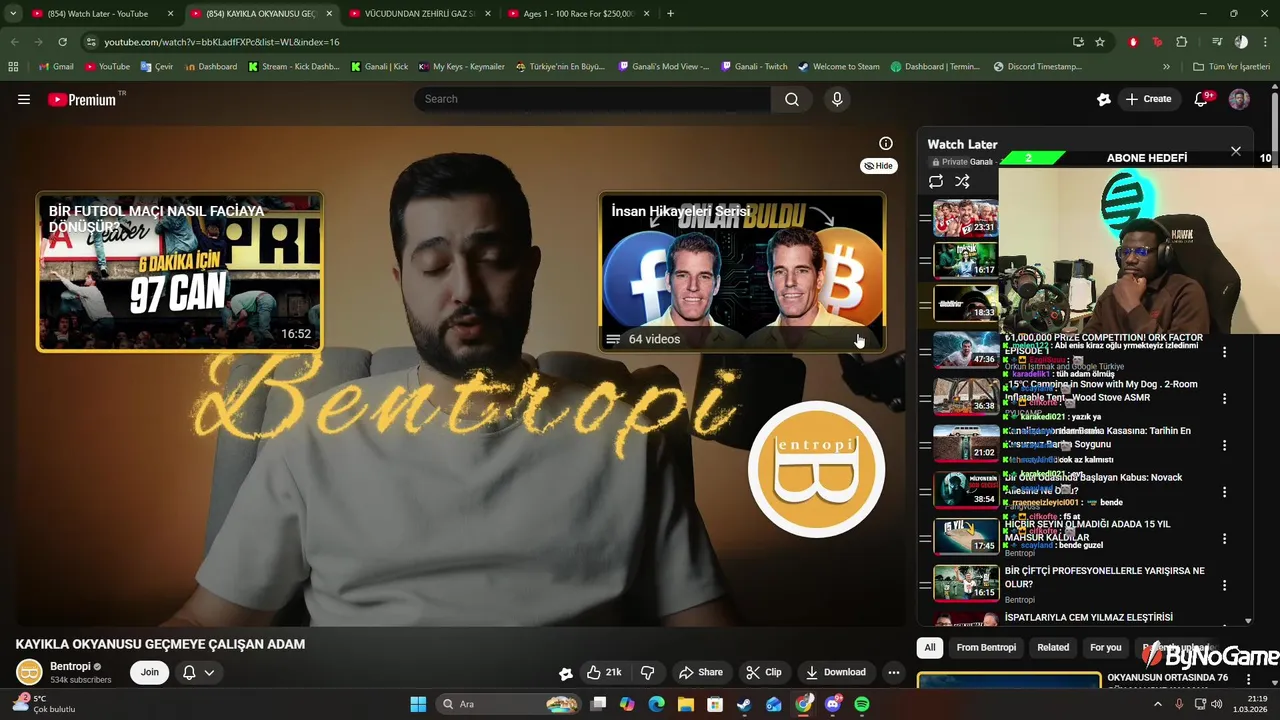The height and width of the screenshot is (720, 1280).
Task: Click the YouTube search input field
Action: (x=592, y=99)
